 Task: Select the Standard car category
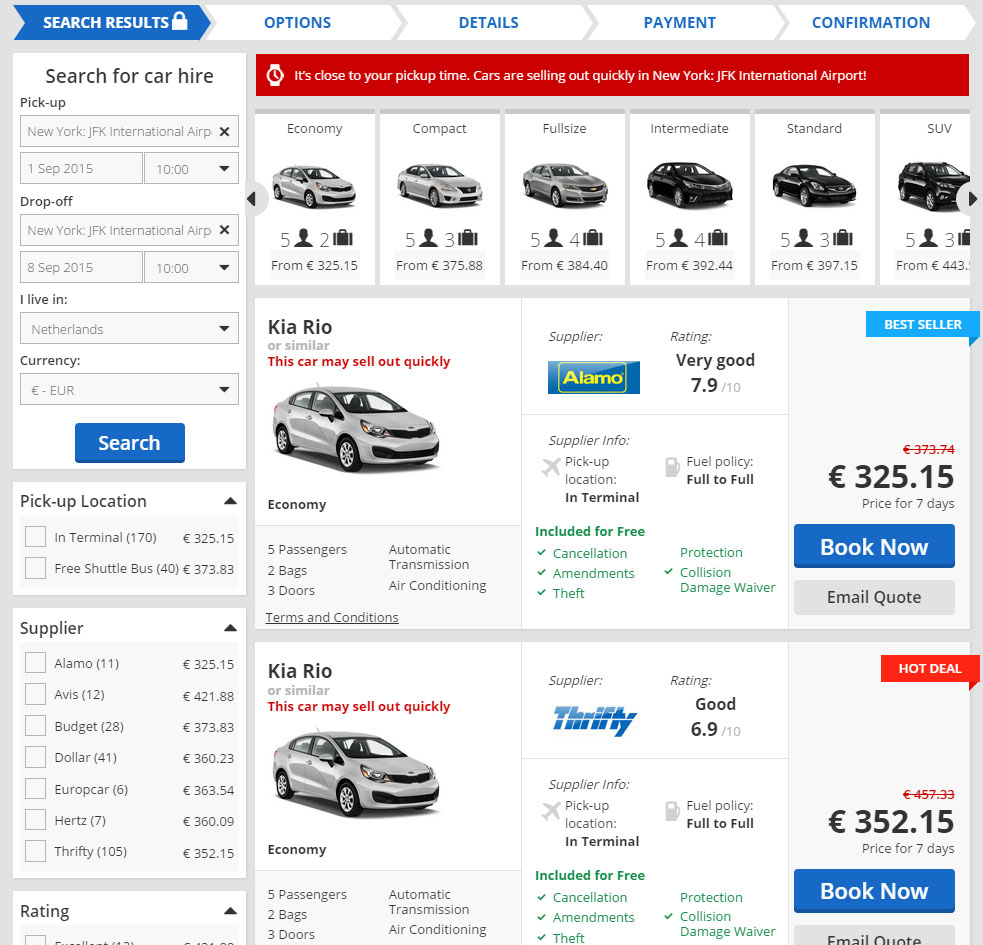(814, 198)
